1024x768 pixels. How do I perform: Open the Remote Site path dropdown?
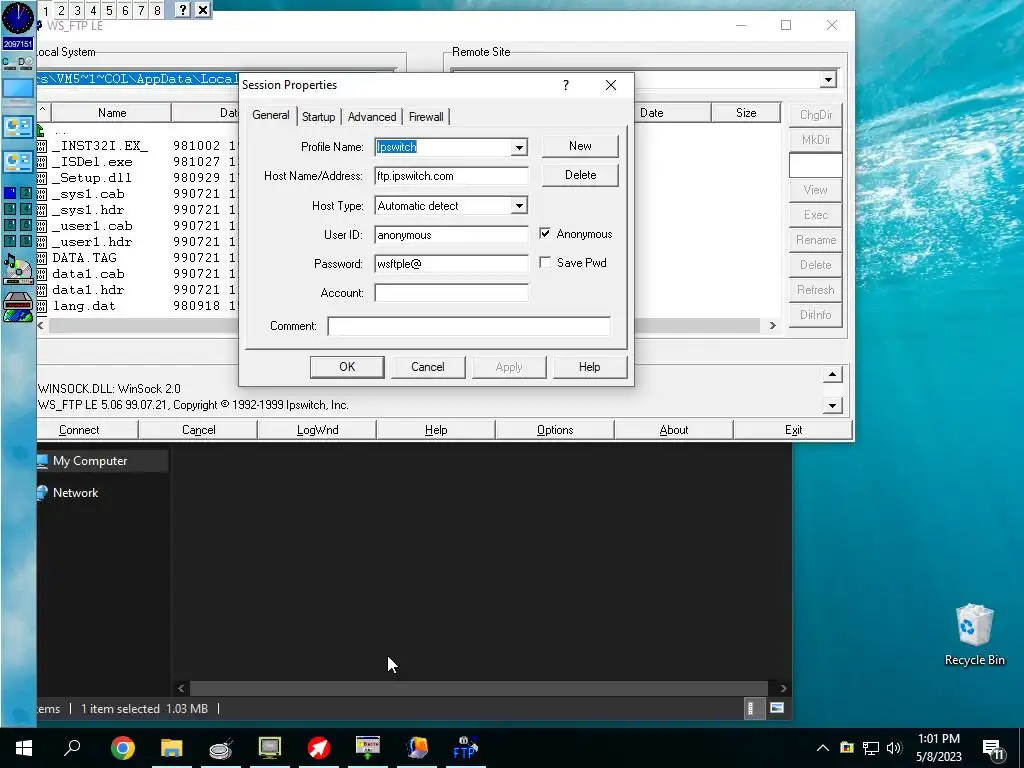tap(828, 80)
